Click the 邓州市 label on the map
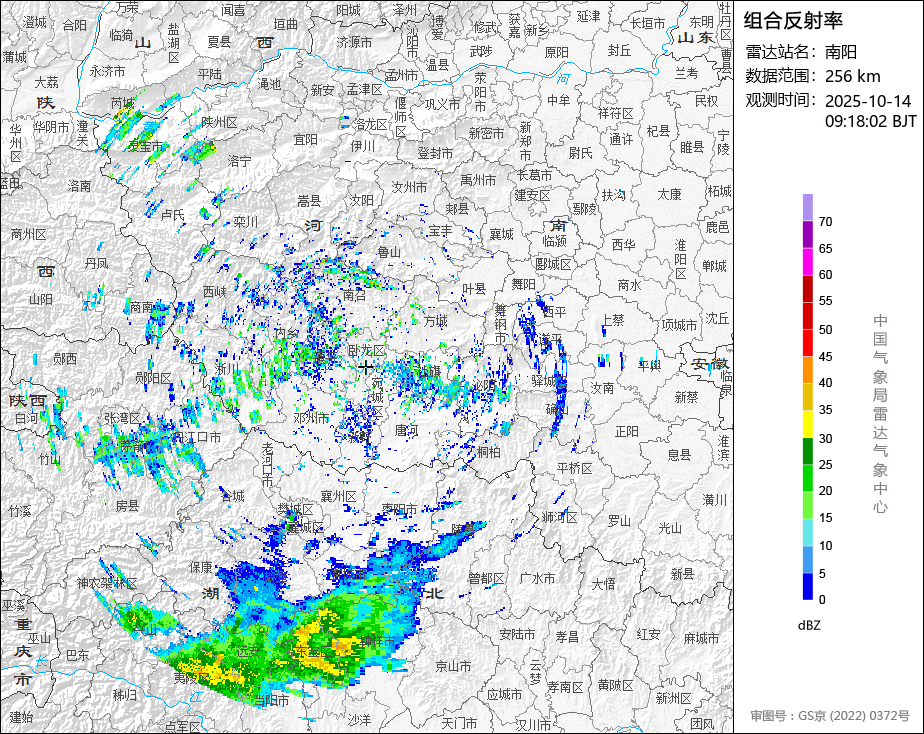The height and width of the screenshot is (734, 924). coord(311,418)
